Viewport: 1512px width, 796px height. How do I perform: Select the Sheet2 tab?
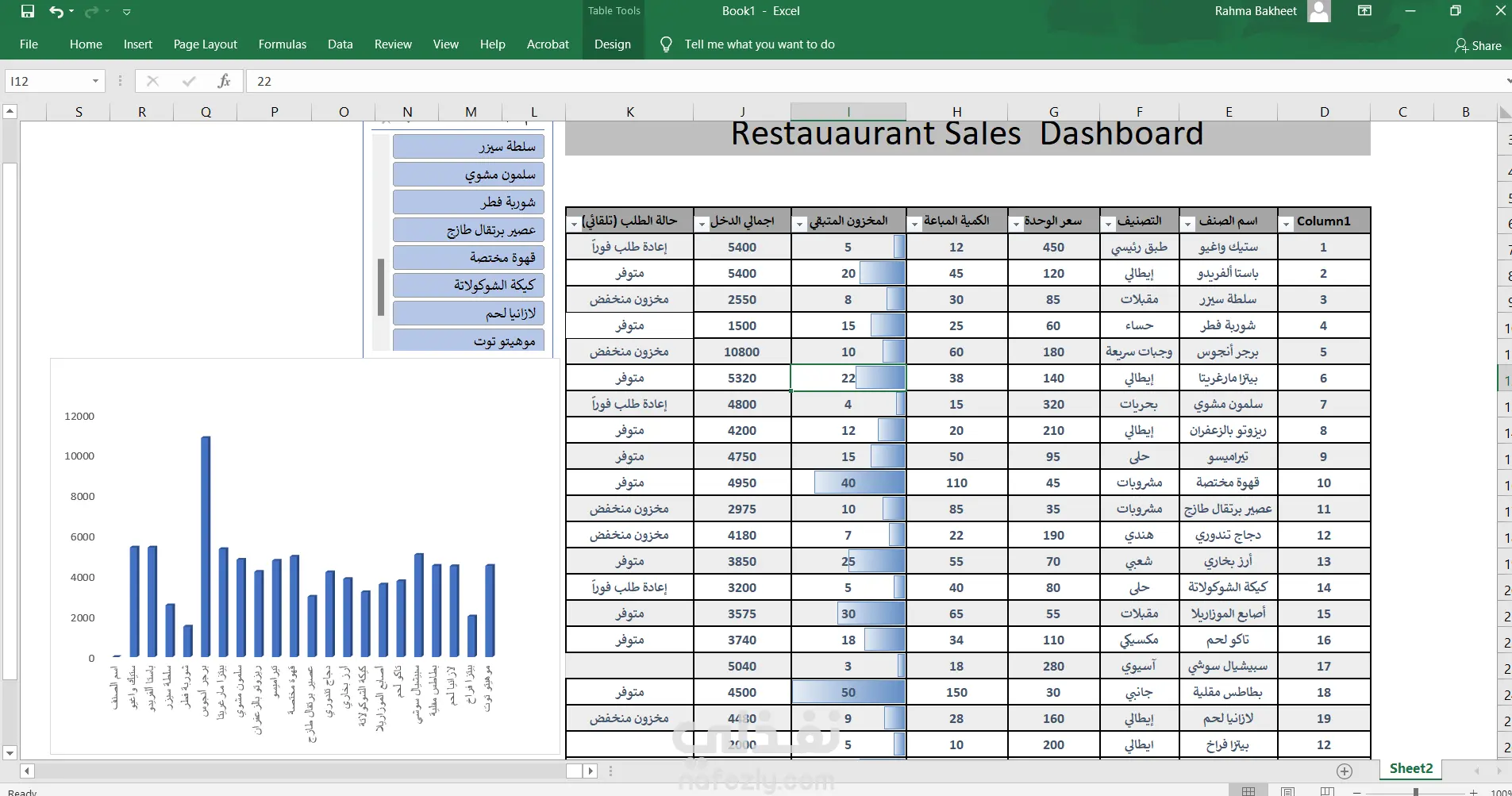1411,768
